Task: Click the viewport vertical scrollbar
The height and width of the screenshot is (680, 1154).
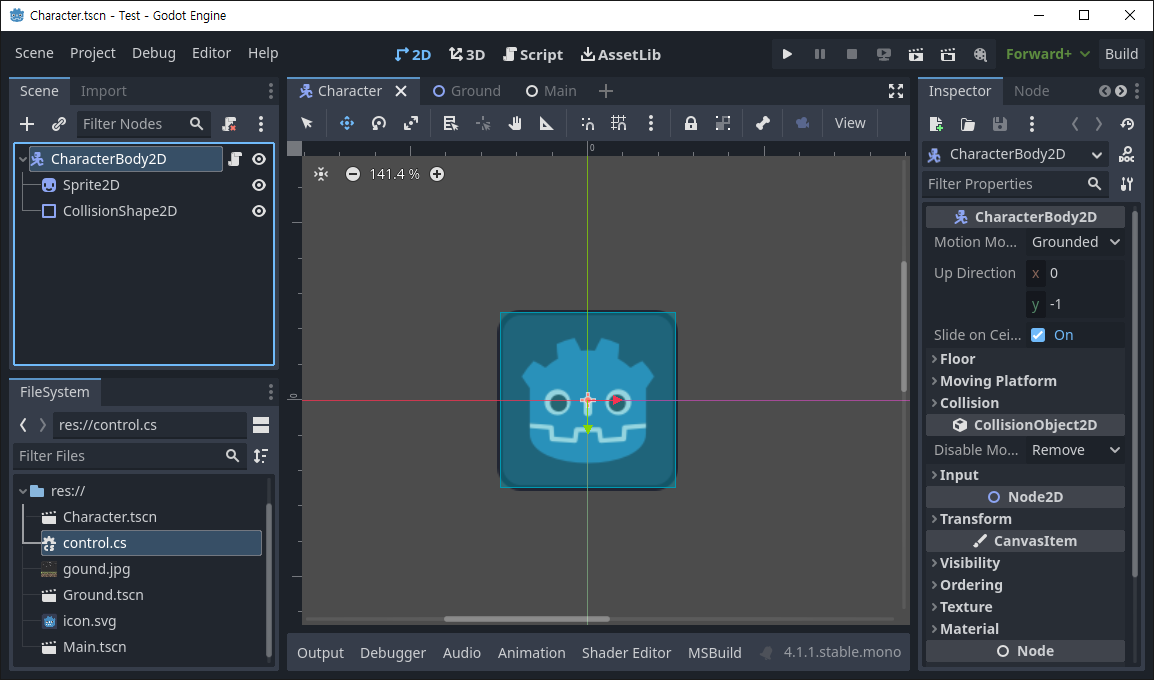Action: (x=905, y=327)
